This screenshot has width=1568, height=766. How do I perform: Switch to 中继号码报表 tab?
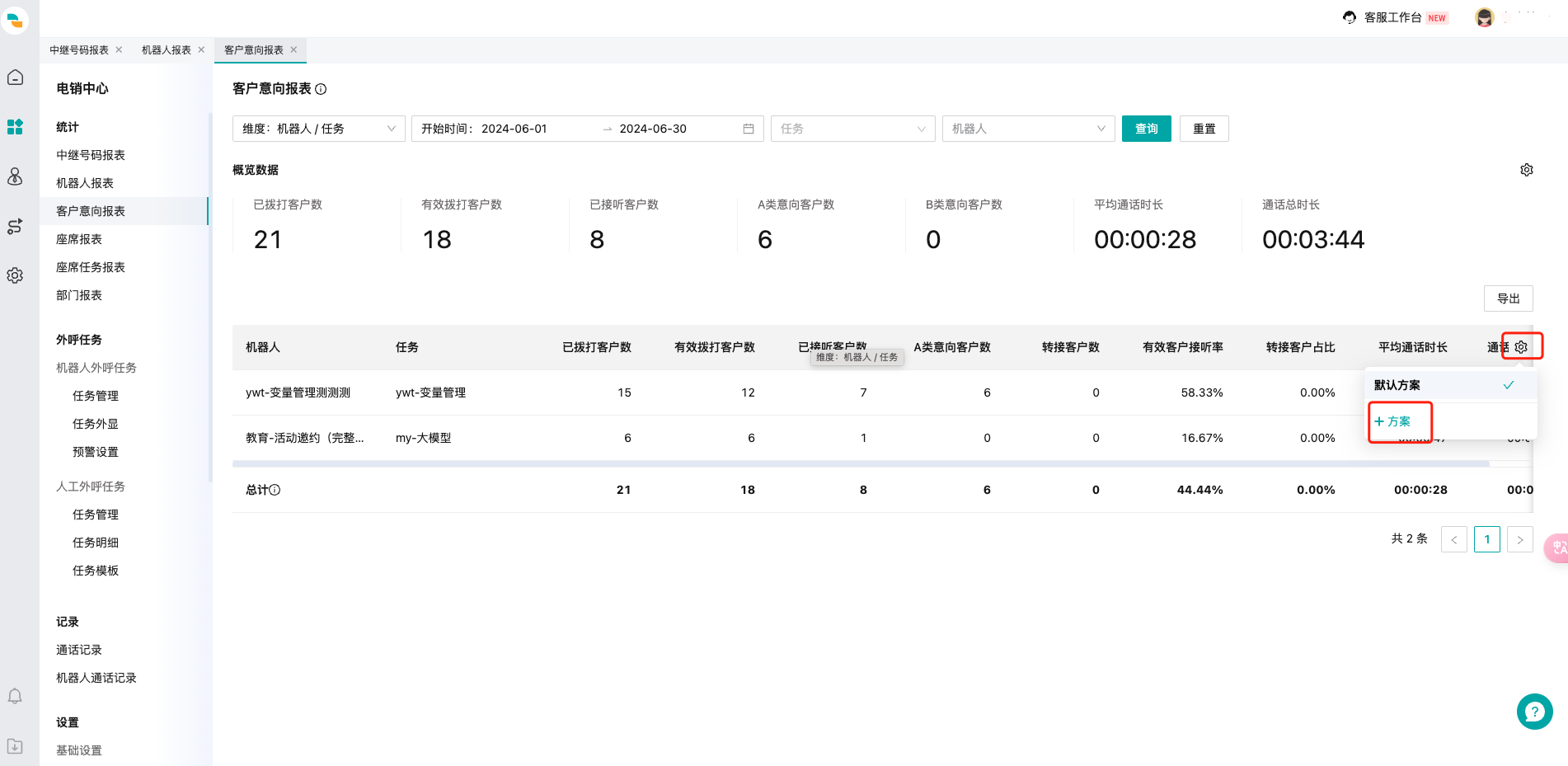click(x=79, y=50)
